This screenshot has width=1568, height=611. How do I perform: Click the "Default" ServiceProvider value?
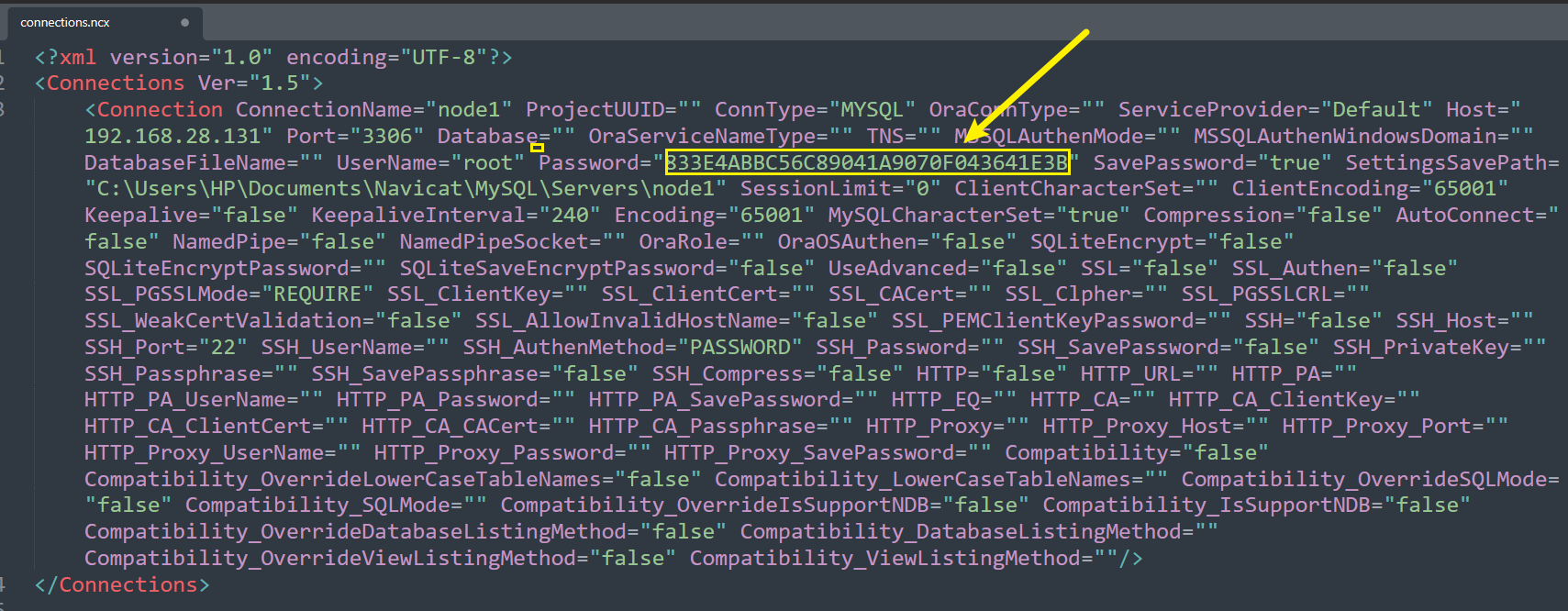point(1376,109)
